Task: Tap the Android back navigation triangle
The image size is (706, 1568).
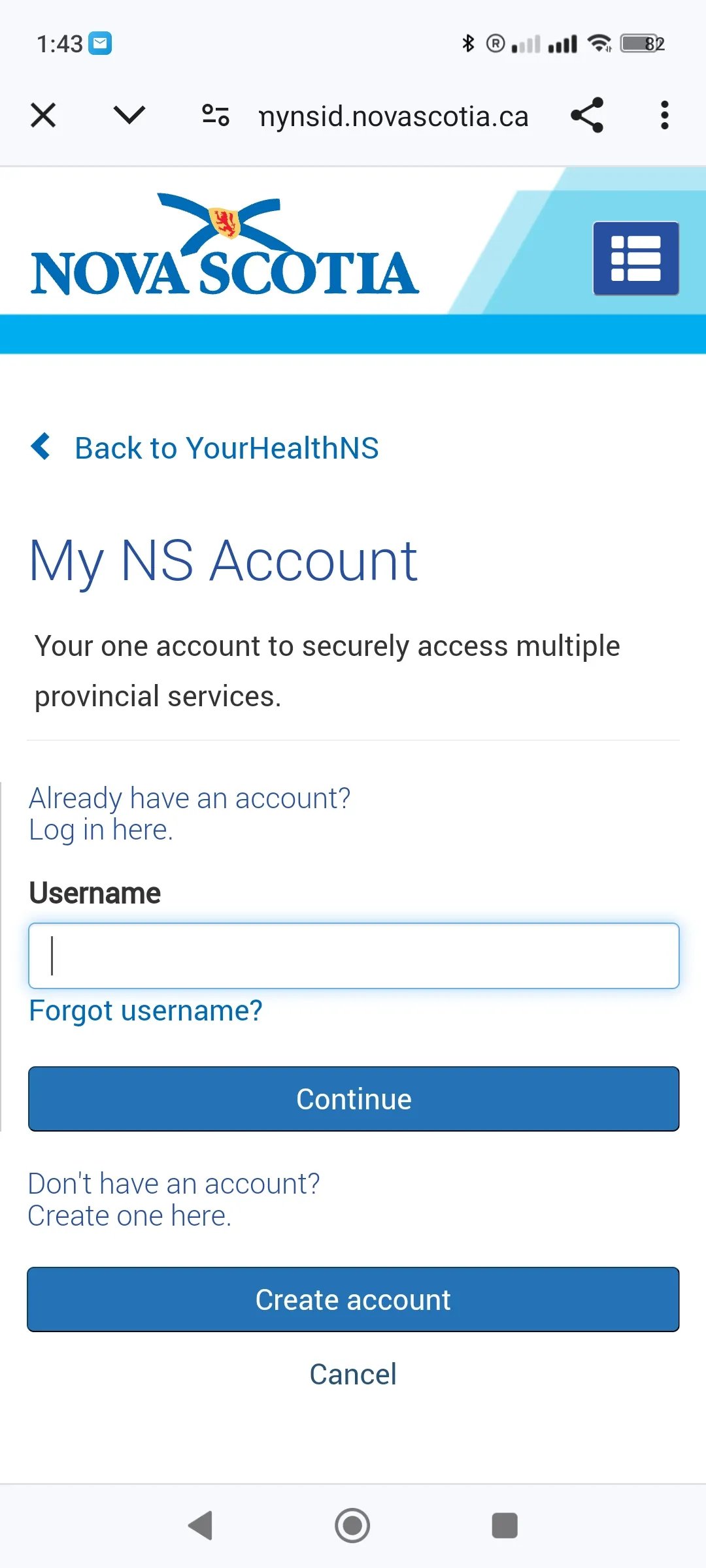Action: point(200,1526)
